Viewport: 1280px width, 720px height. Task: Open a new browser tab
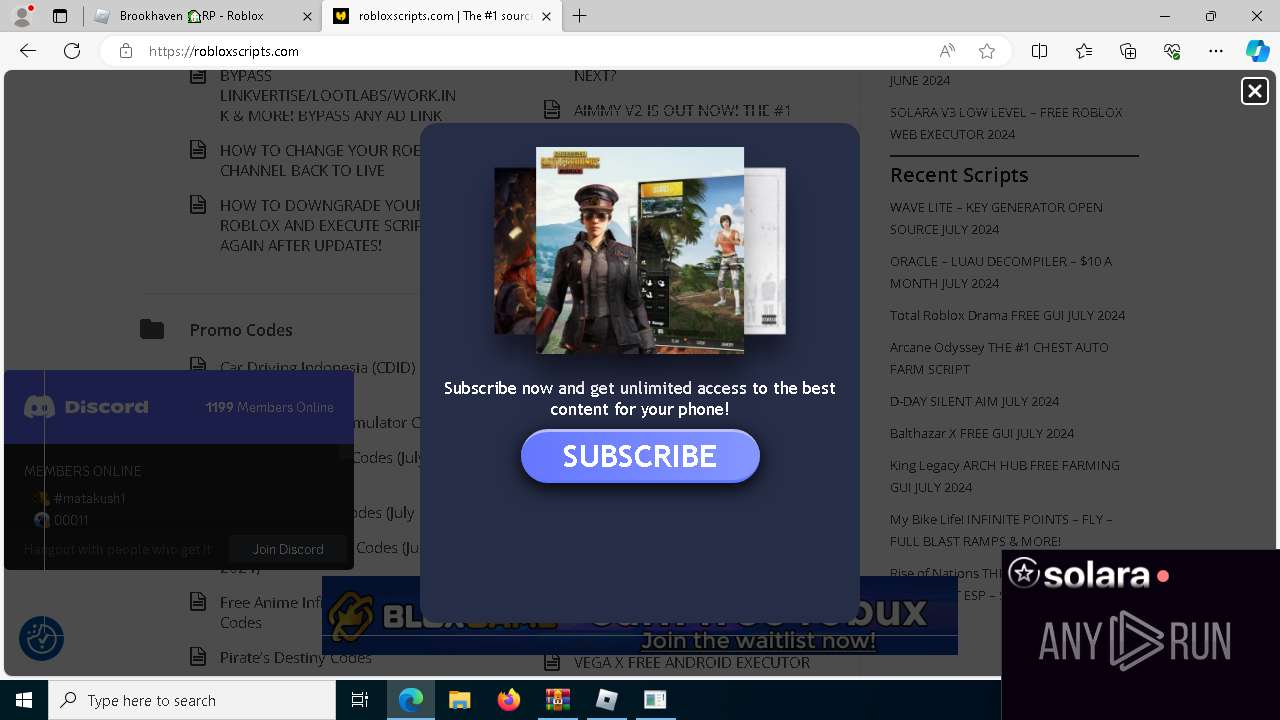(x=579, y=16)
